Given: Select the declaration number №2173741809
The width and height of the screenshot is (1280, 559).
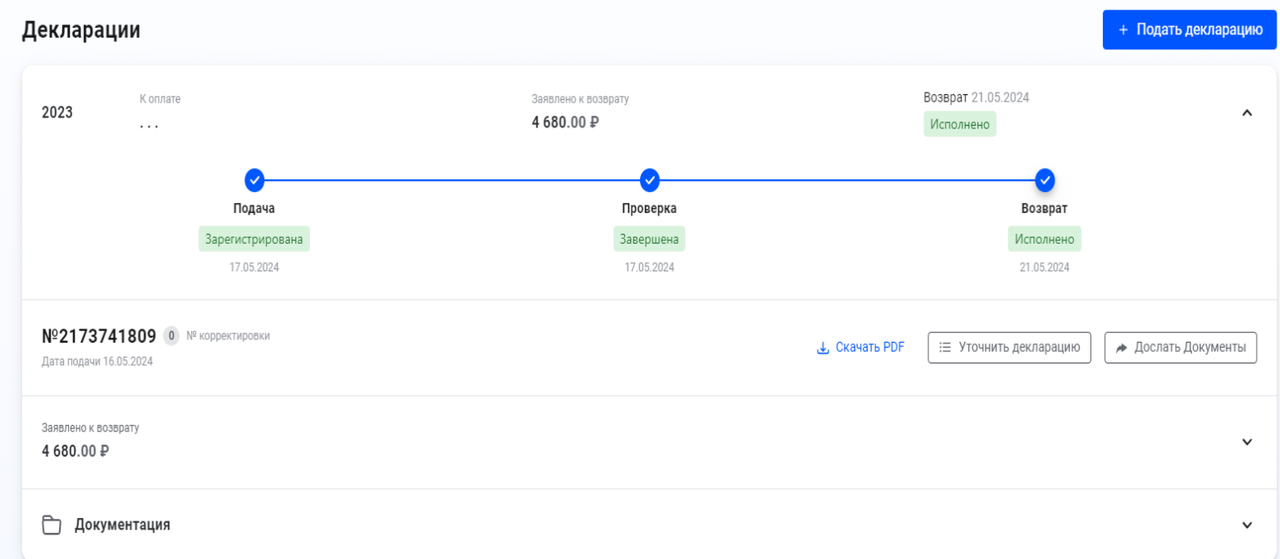Looking at the screenshot, I should click(99, 336).
